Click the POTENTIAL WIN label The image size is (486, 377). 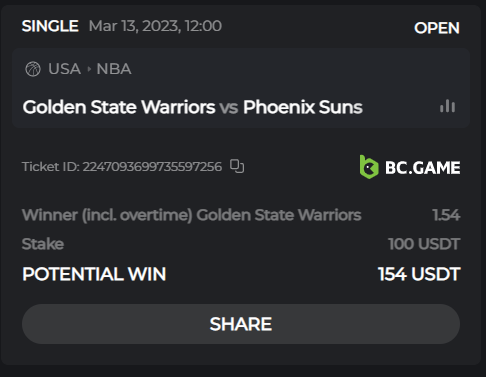click(x=94, y=274)
